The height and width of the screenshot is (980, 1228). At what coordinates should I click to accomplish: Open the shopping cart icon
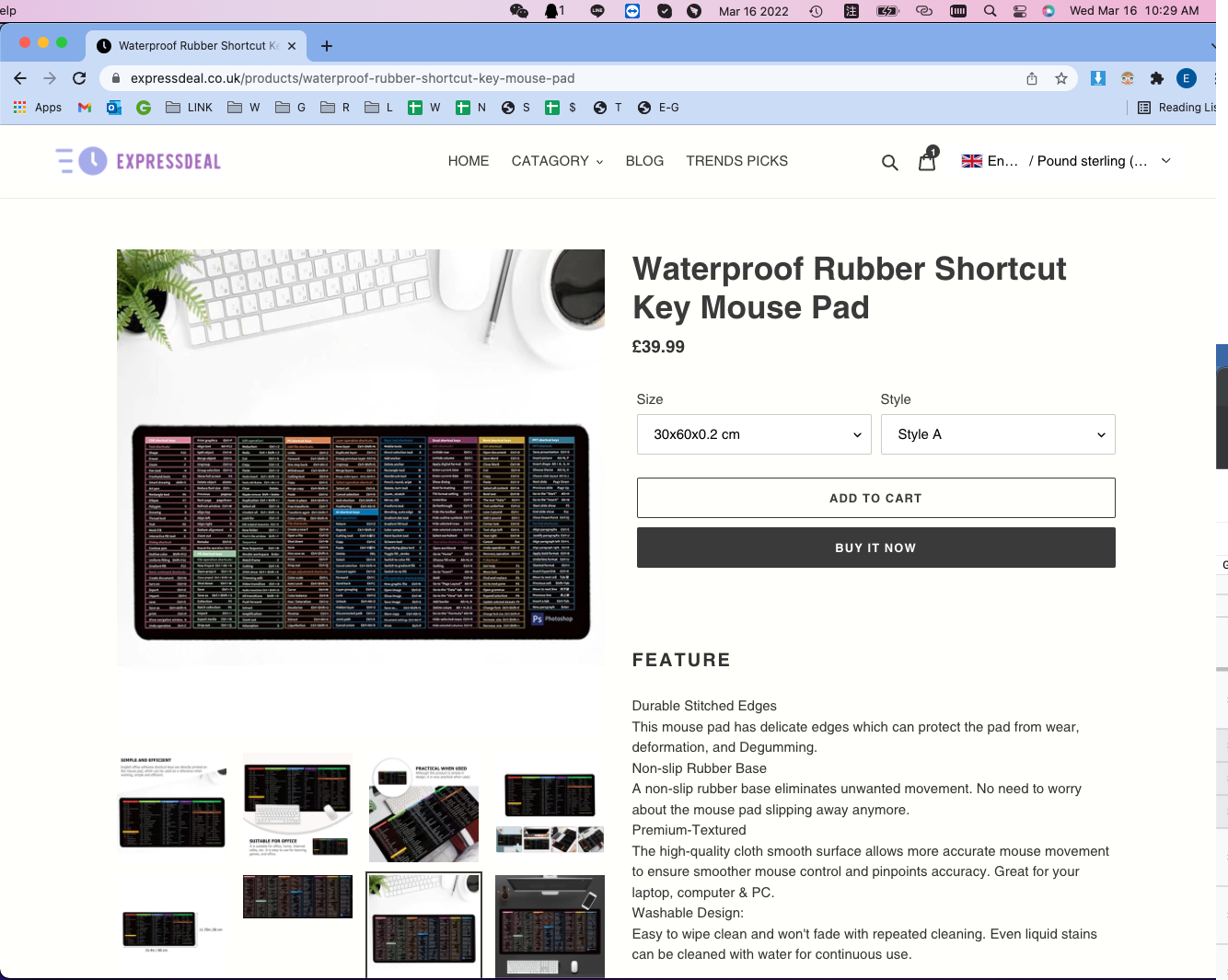pyautogui.click(x=928, y=160)
